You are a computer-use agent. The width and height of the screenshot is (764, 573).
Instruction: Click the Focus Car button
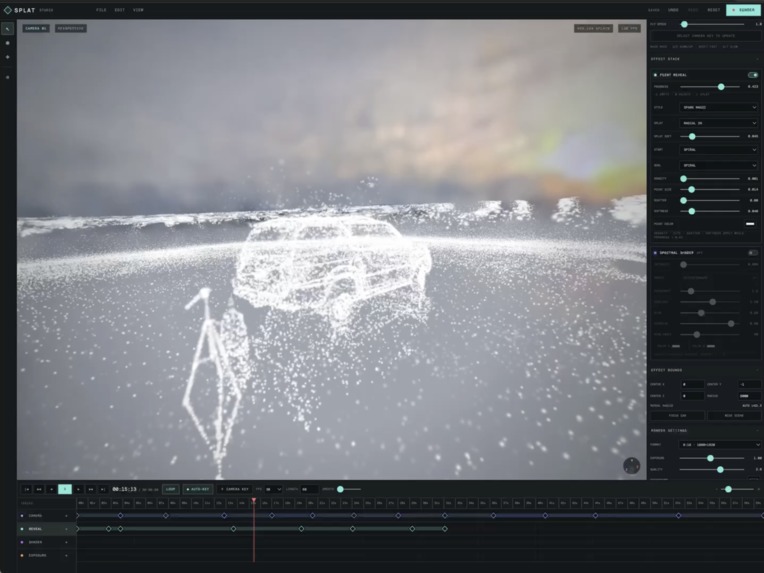coord(678,416)
